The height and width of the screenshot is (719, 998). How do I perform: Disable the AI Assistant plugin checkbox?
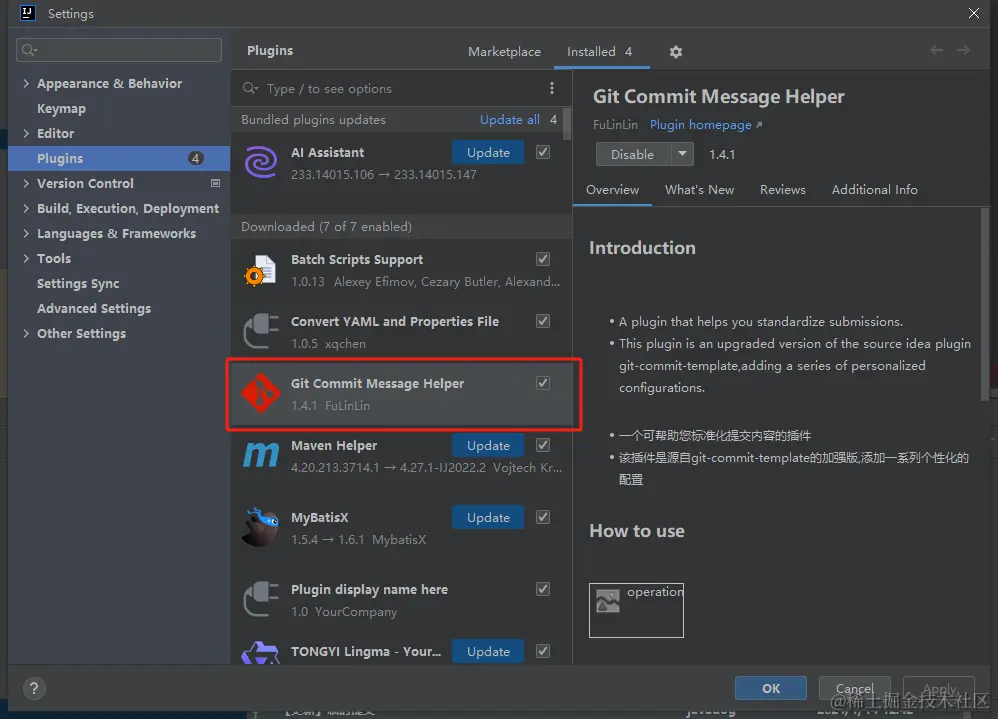pyautogui.click(x=543, y=152)
